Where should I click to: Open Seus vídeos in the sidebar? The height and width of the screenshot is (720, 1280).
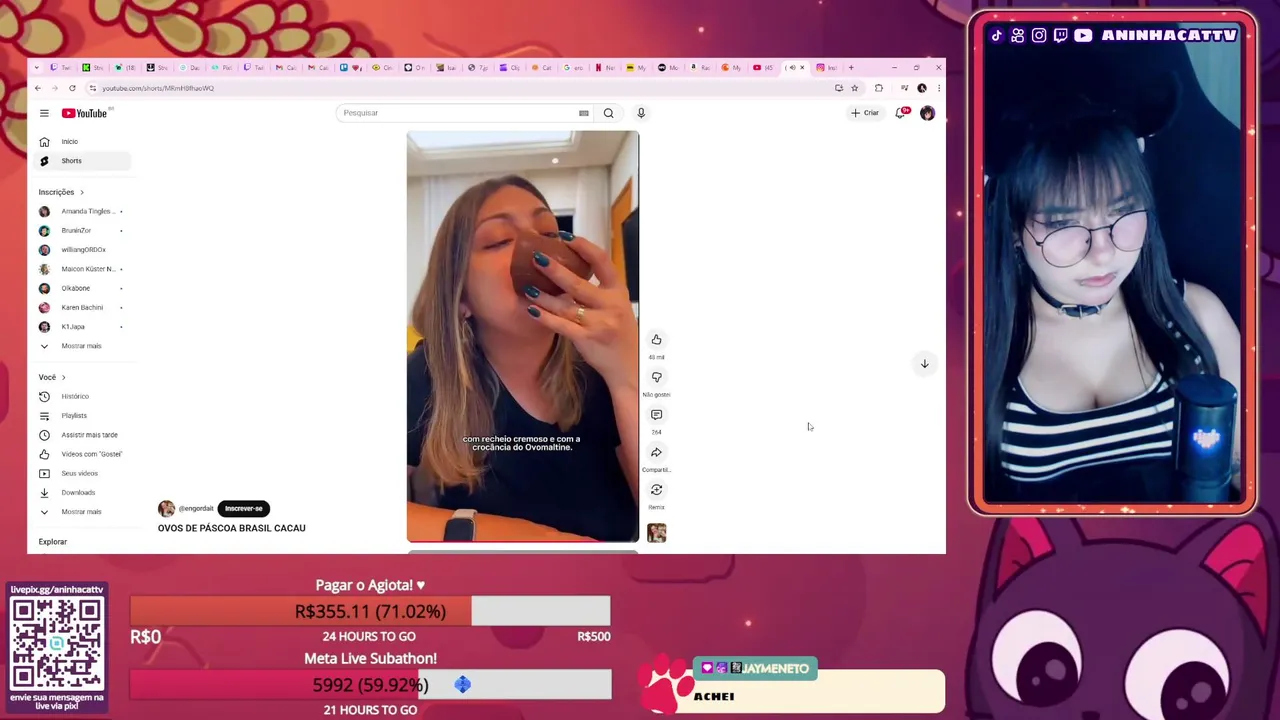coord(82,473)
